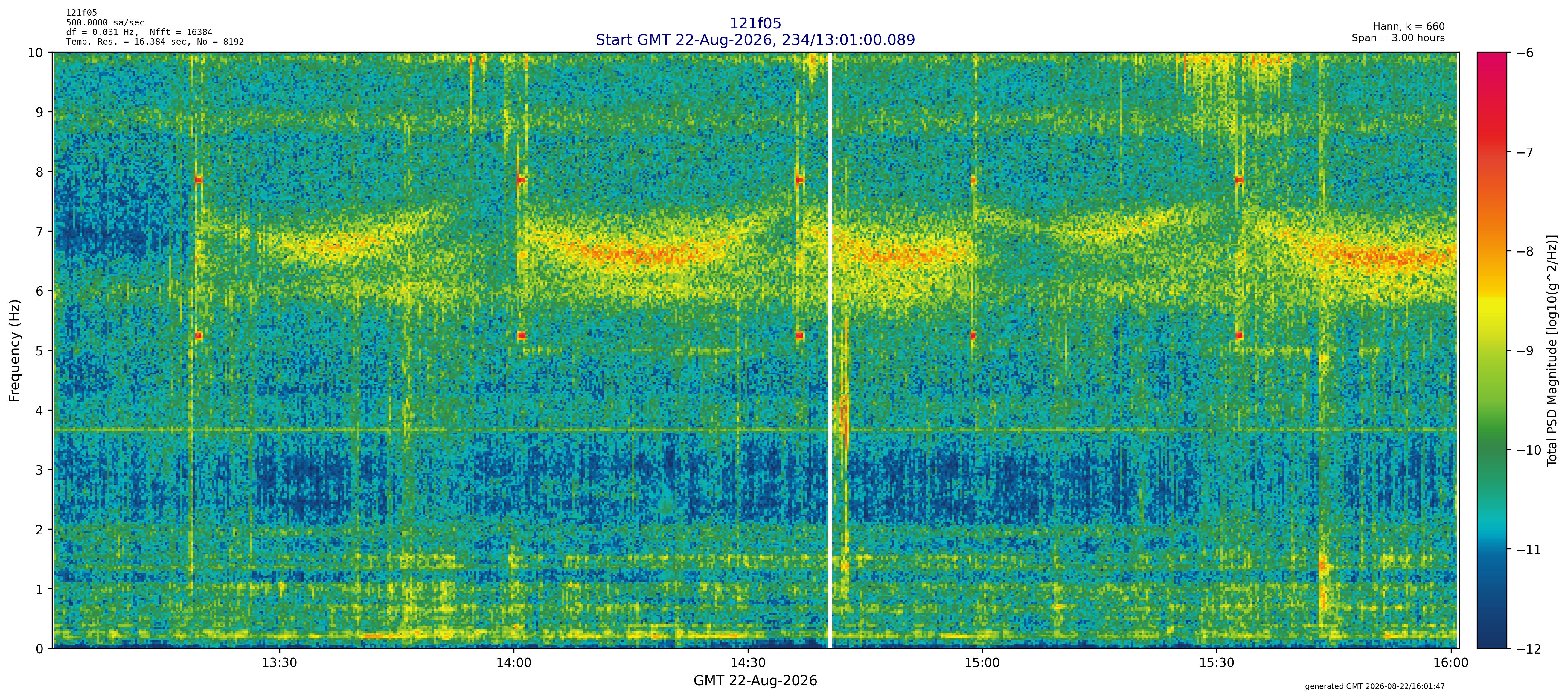Click the "df = 0.031 Hz, Nfft = 16384" line
This screenshot has height=699, width=1568.
tap(139, 32)
